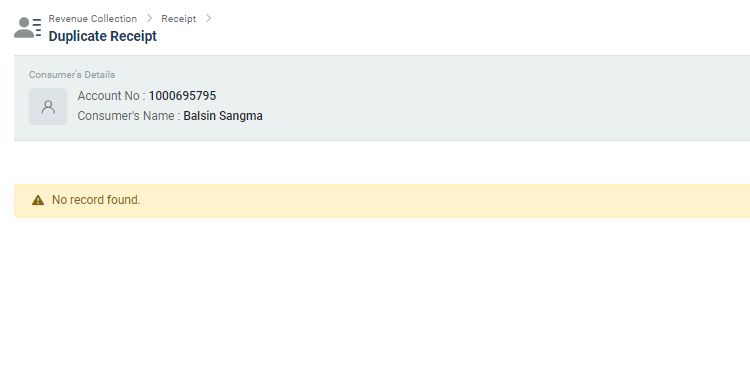Click the word Sangma in consumer name
750x379 pixels.
pyautogui.click(x=243, y=116)
